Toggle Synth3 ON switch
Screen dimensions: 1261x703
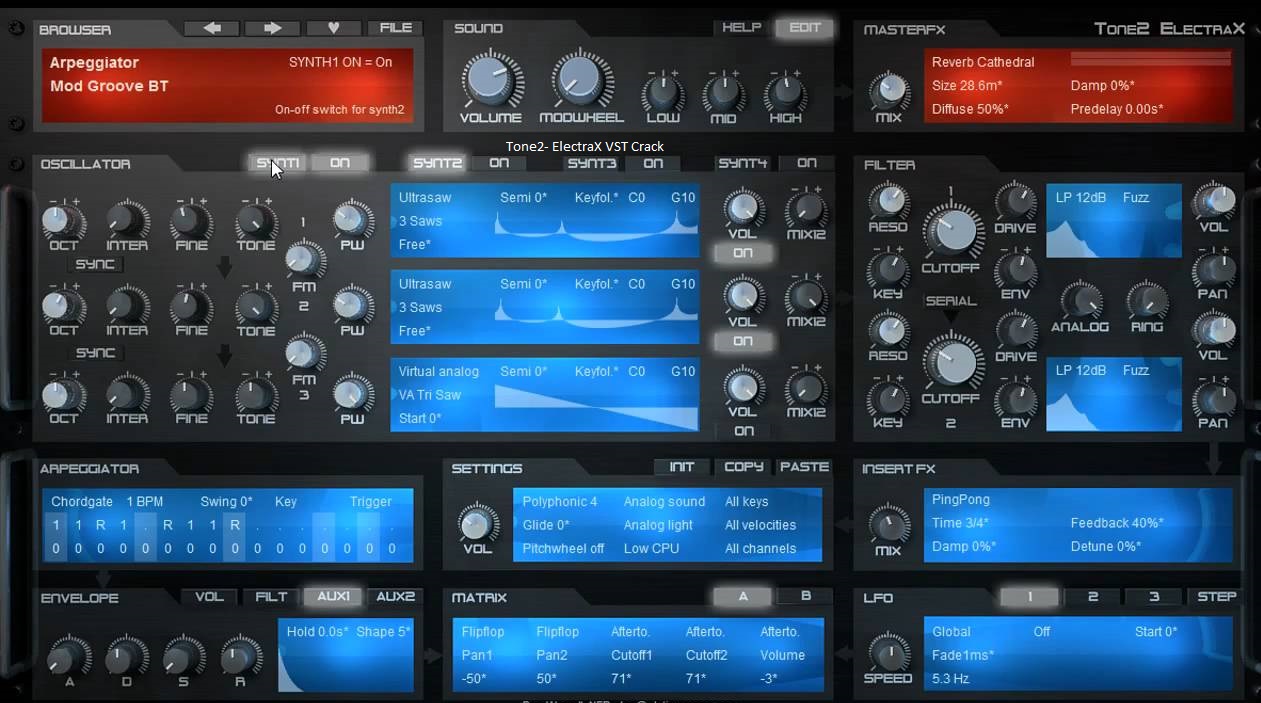click(x=653, y=163)
